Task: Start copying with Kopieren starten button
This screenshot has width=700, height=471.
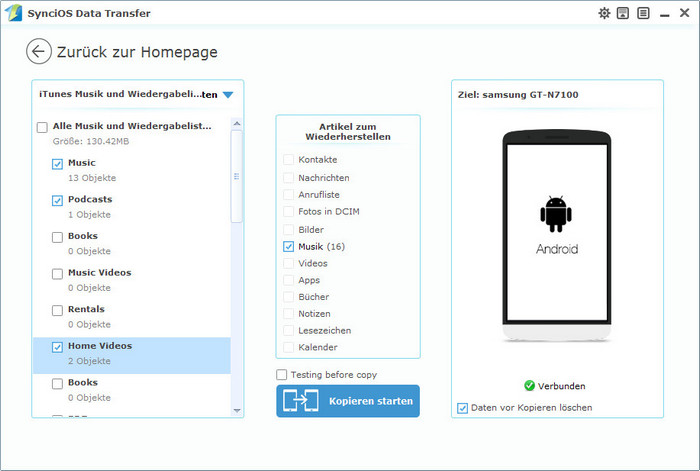Action: coord(348,401)
